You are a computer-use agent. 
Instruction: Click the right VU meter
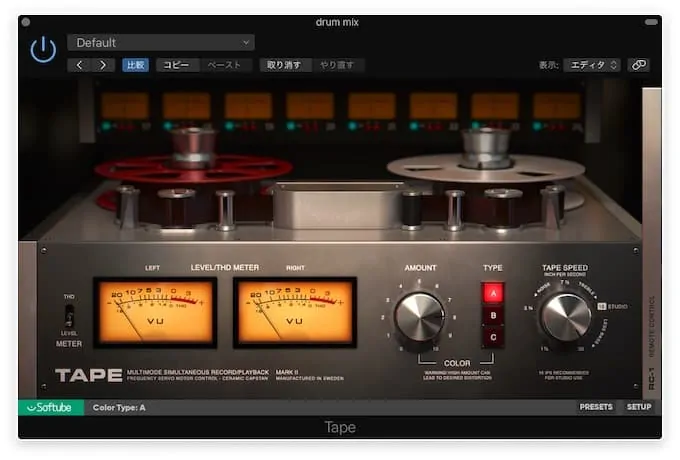(295, 312)
